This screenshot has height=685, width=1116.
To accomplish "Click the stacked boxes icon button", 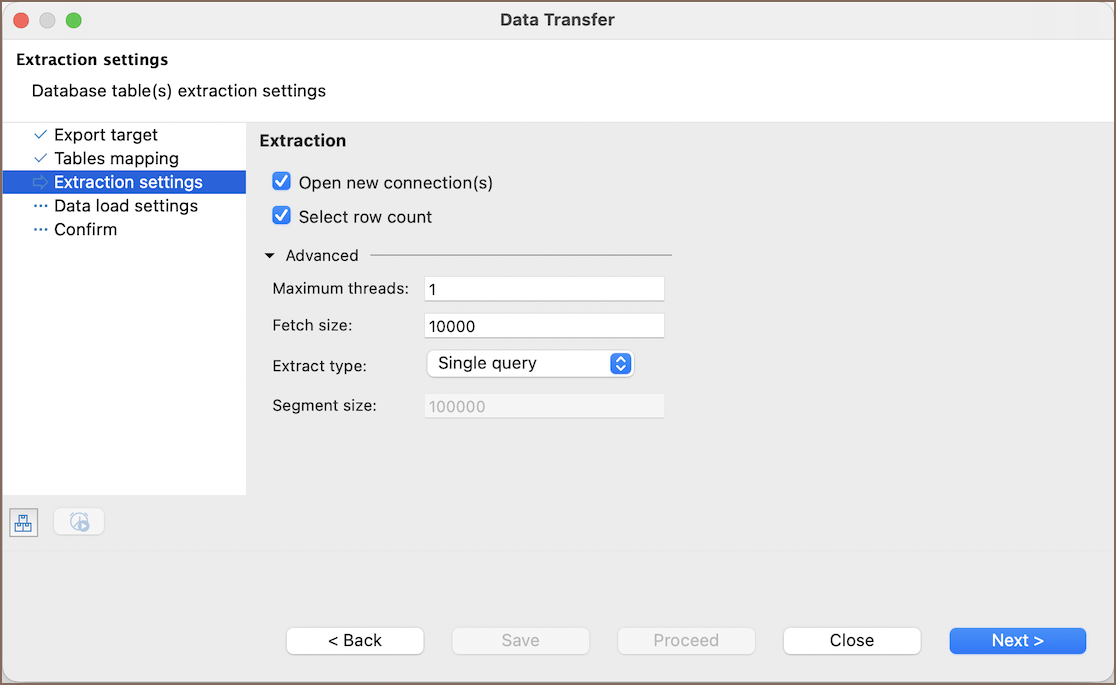I will [x=24, y=522].
